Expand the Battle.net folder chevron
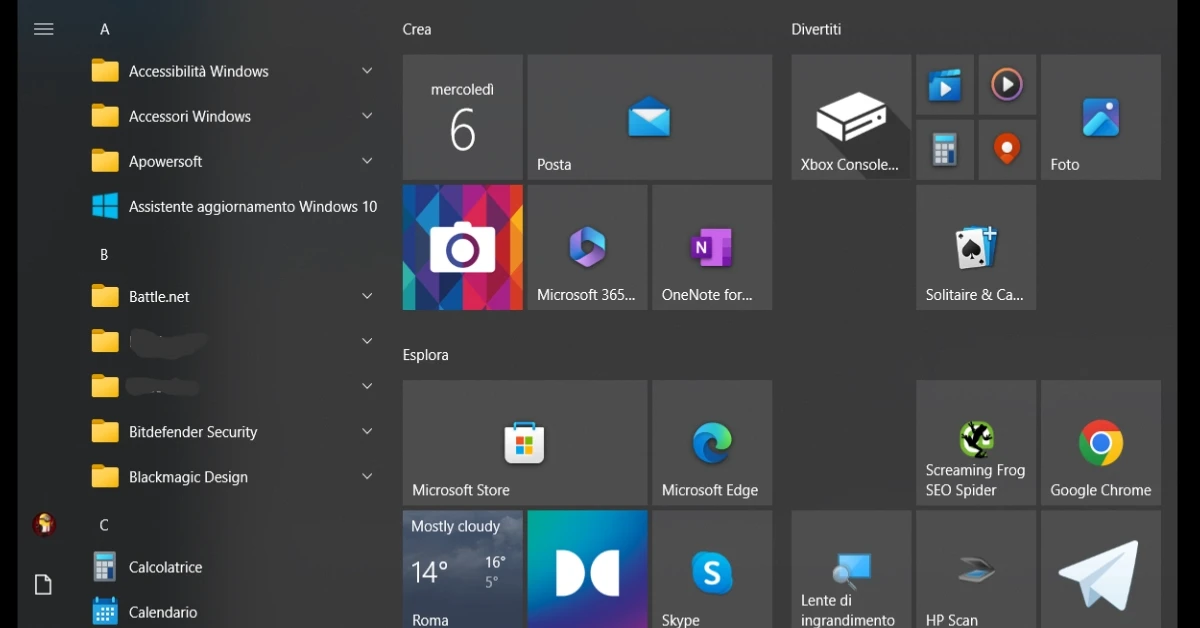Viewport: 1200px width, 628px height. pos(367,296)
